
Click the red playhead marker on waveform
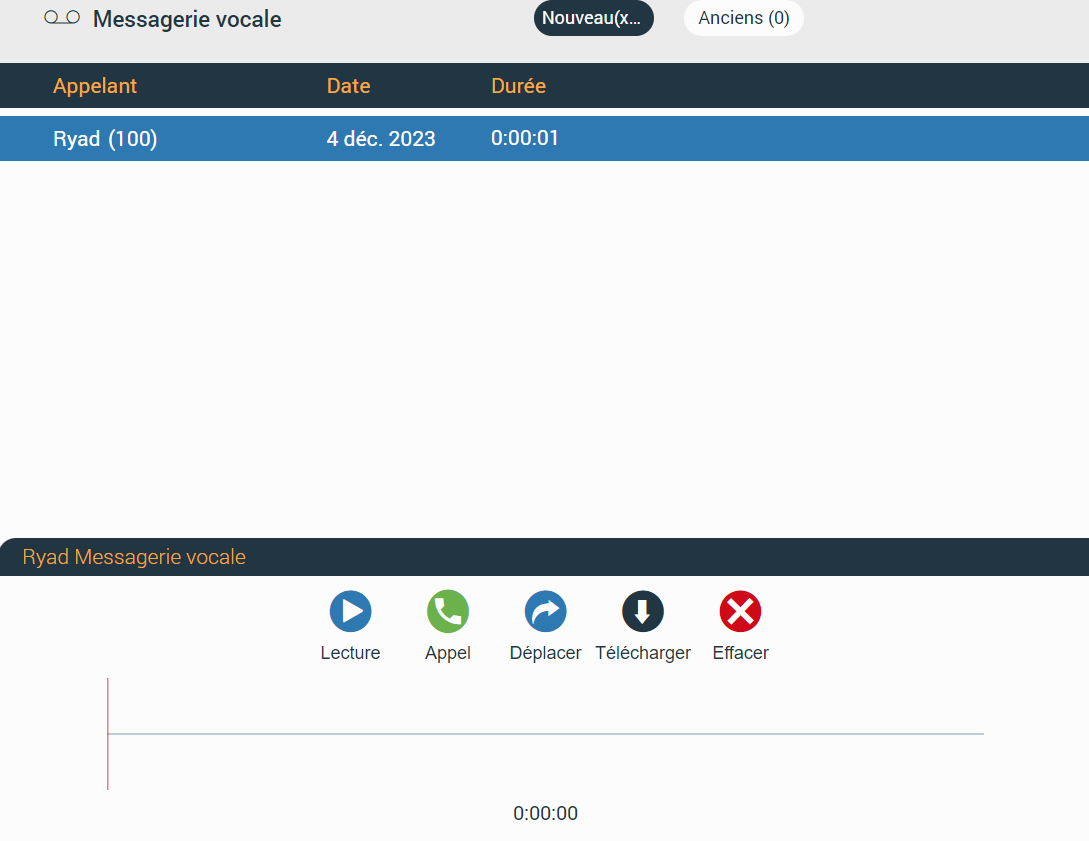tap(108, 733)
